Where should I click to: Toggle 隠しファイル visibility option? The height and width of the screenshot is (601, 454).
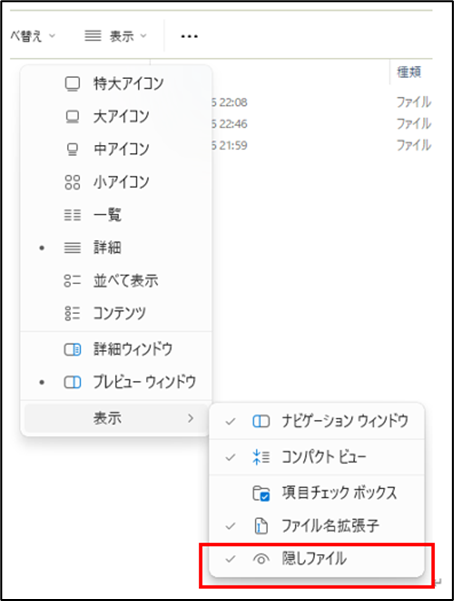pyautogui.click(x=317, y=558)
